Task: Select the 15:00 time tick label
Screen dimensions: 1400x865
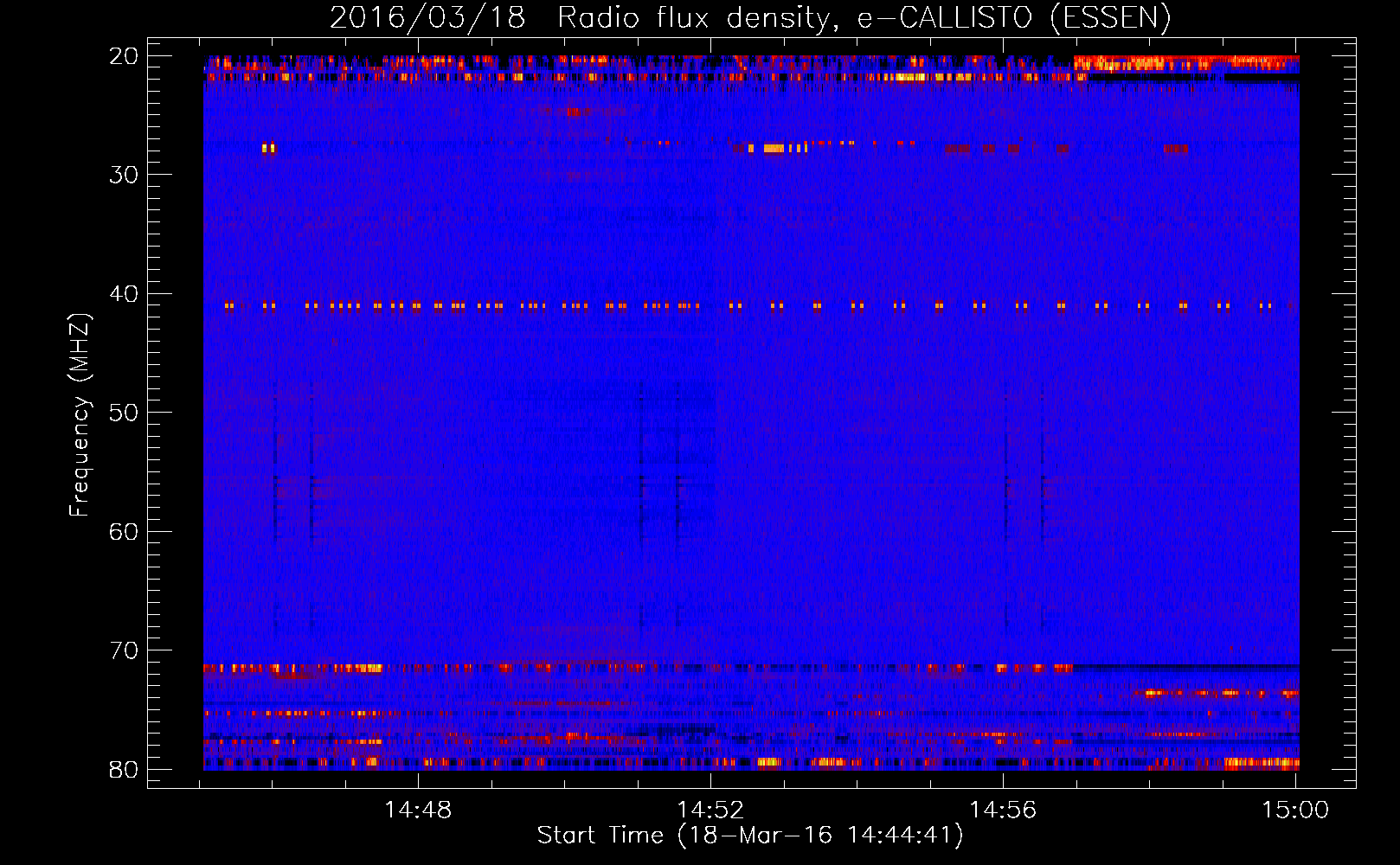Action: [1295, 811]
